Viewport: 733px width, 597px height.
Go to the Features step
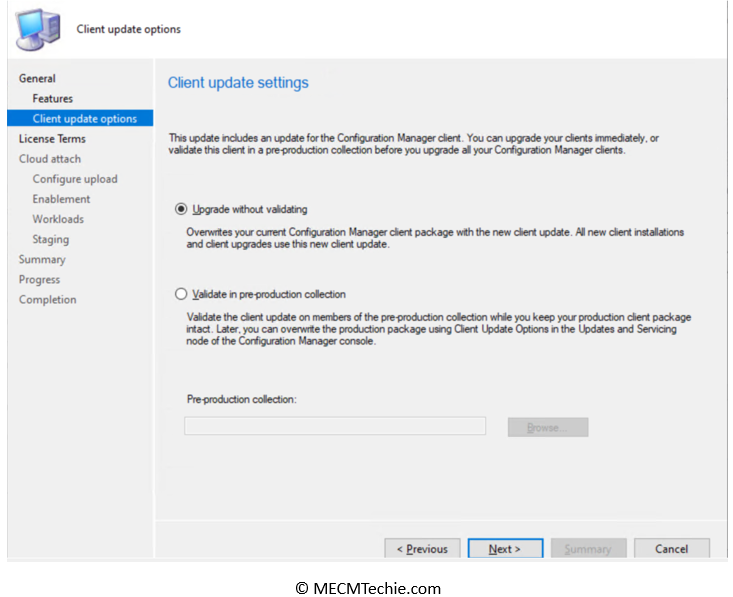53,99
